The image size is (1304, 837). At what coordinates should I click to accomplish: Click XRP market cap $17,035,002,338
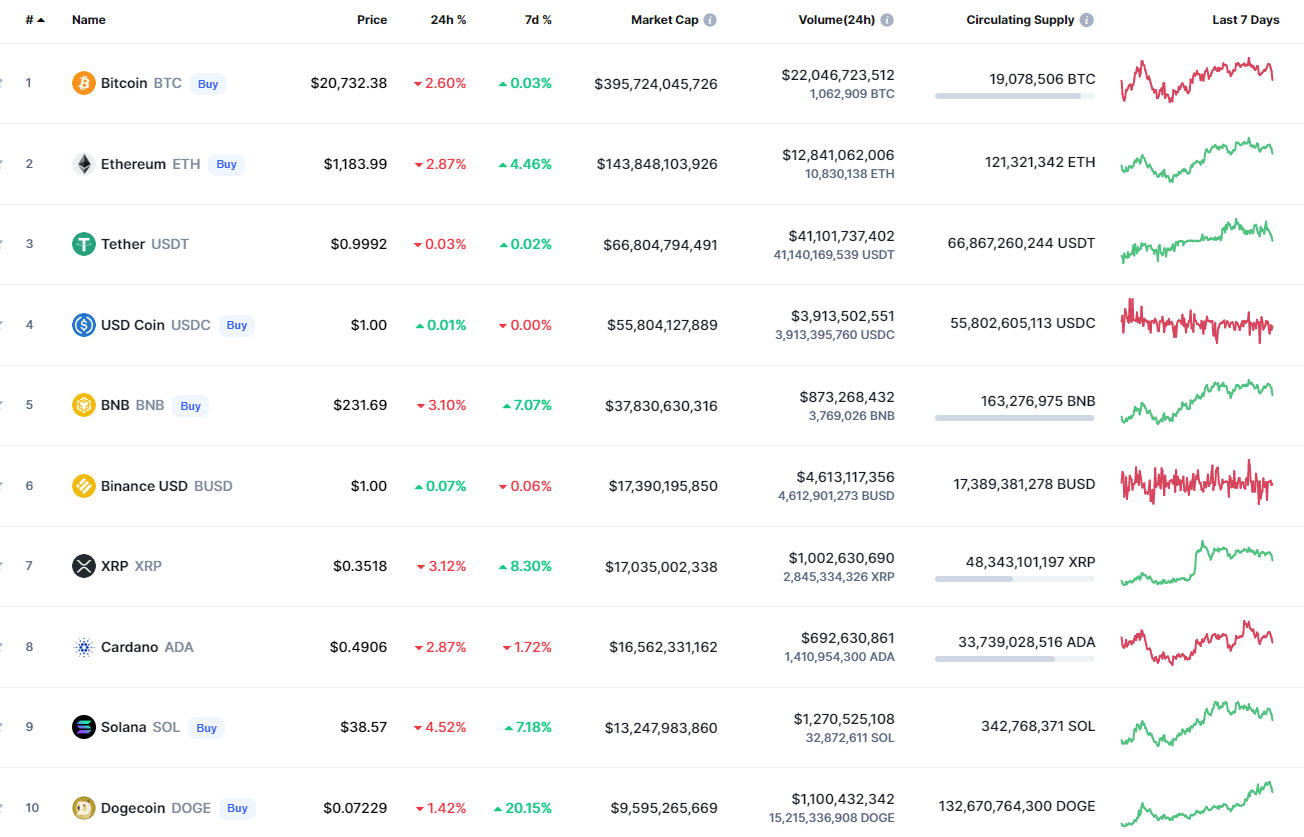(x=661, y=567)
